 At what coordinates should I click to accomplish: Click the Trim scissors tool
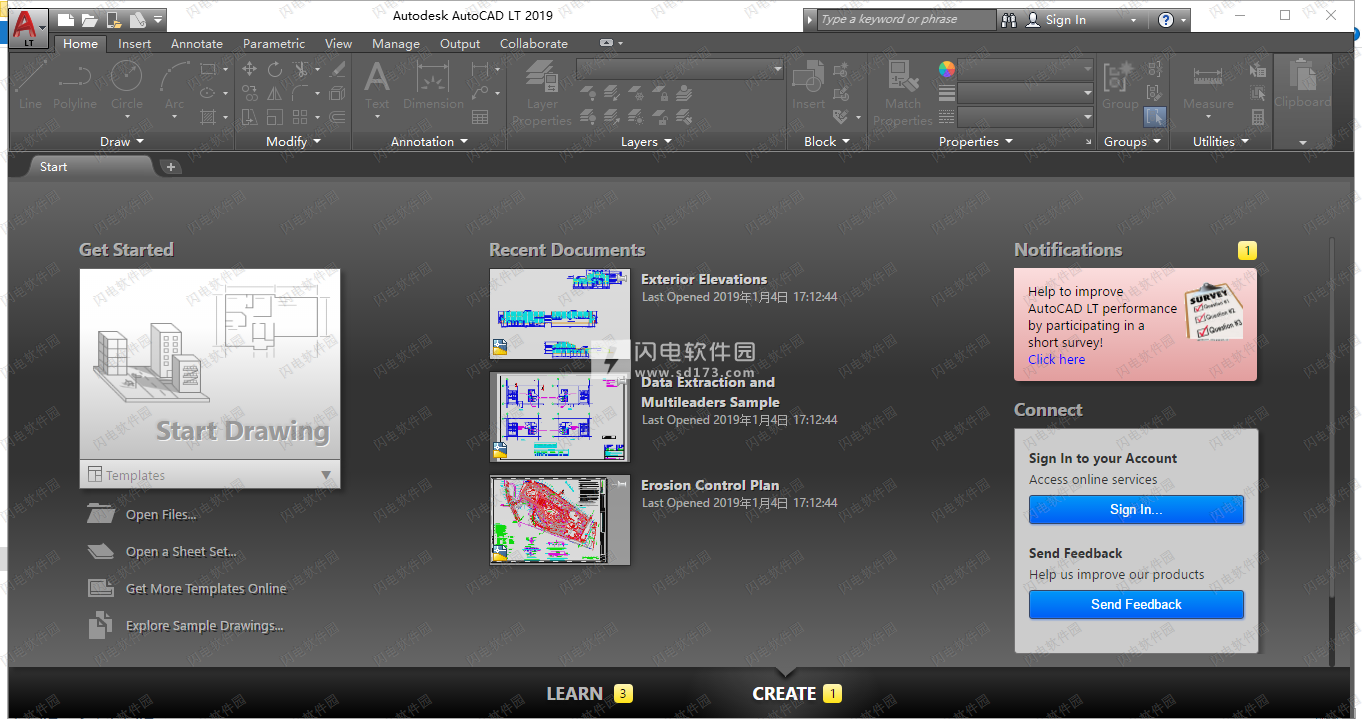coord(301,69)
